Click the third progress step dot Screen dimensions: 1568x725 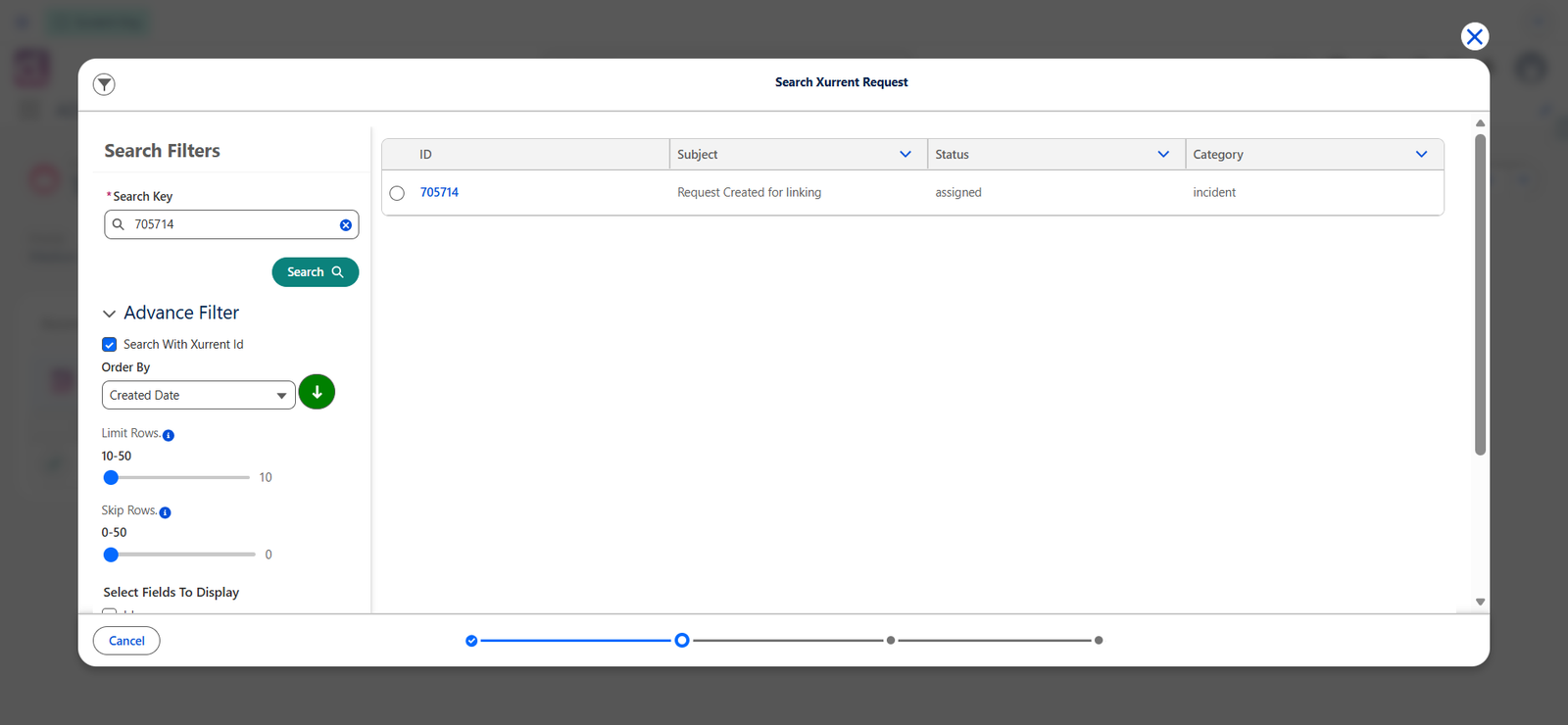point(891,641)
